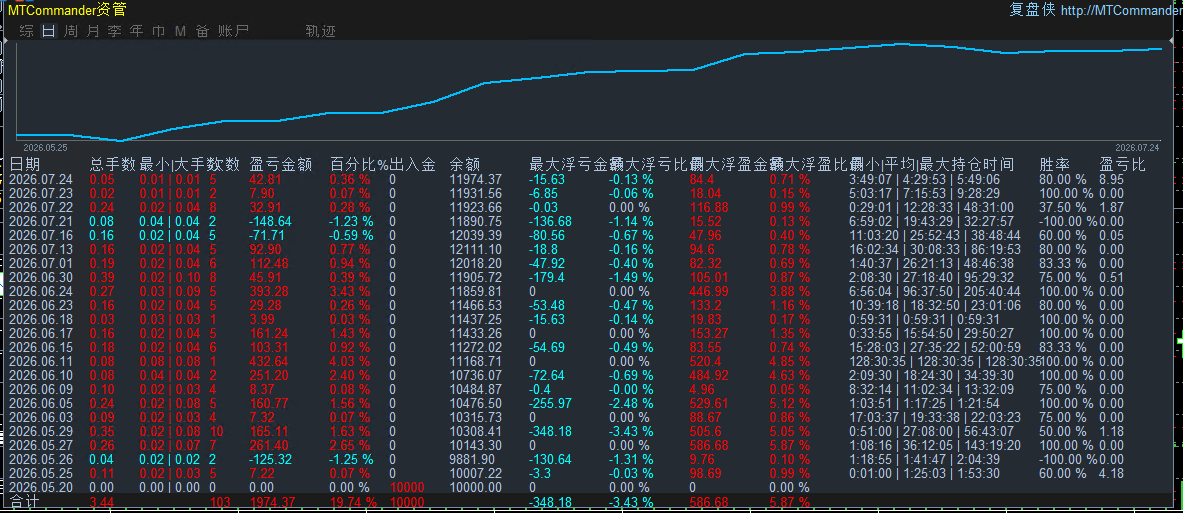Screen dimensions: 1183x513
Task: Select the 2026.06.24 date row
Action: coord(41,291)
